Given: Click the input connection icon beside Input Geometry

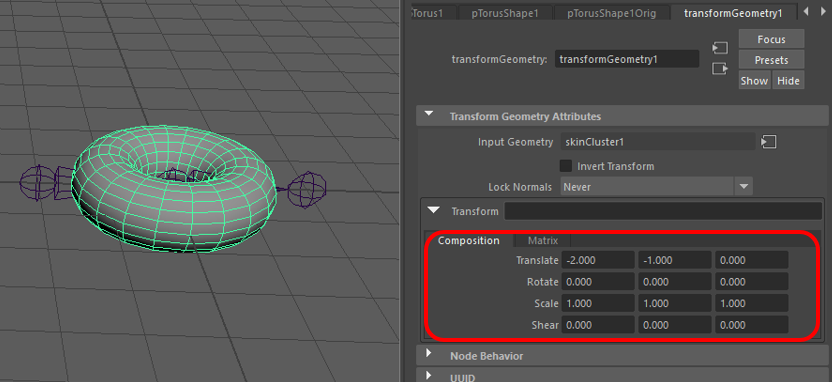Looking at the screenshot, I should pyautogui.click(x=768, y=142).
